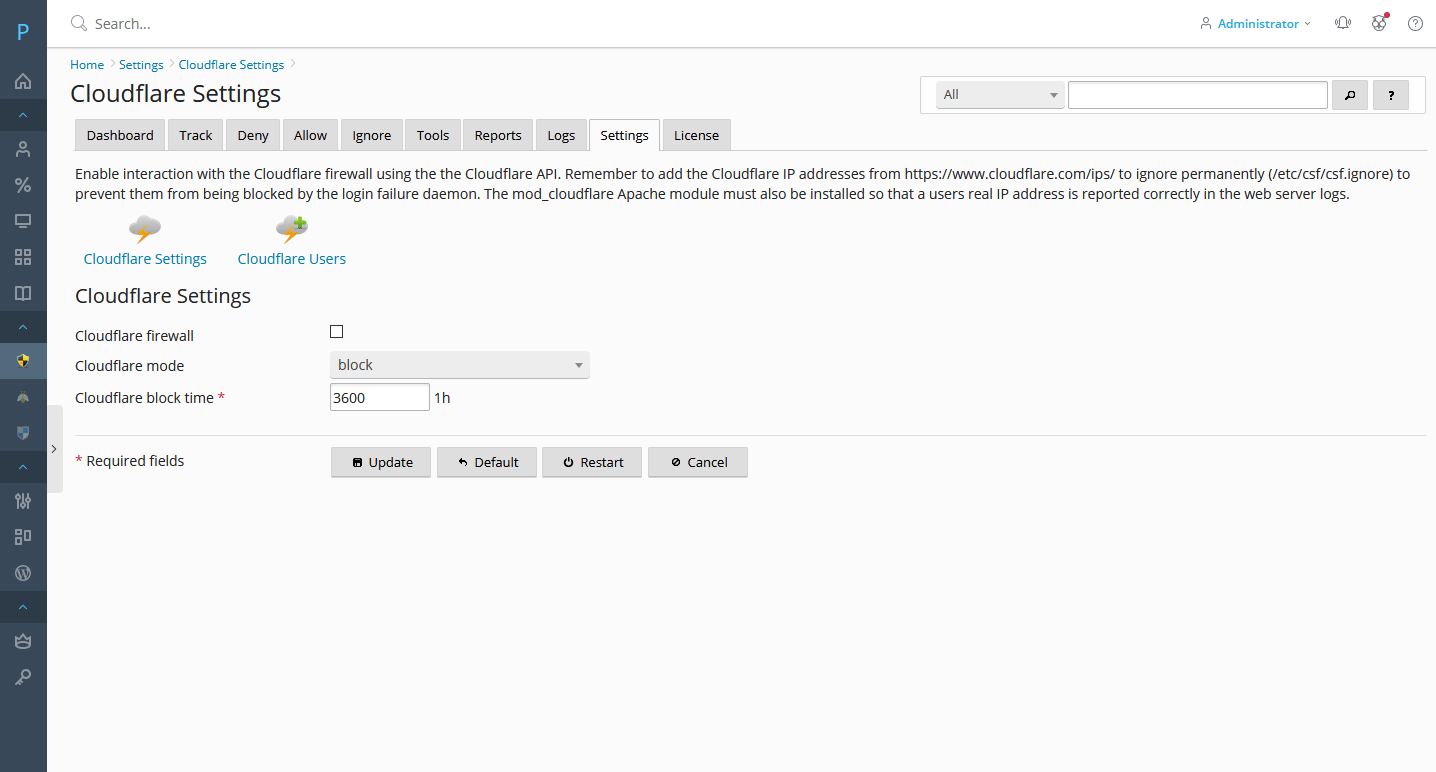Switch to the Tools tab
Viewport: 1436px width, 772px height.
[x=433, y=135]
